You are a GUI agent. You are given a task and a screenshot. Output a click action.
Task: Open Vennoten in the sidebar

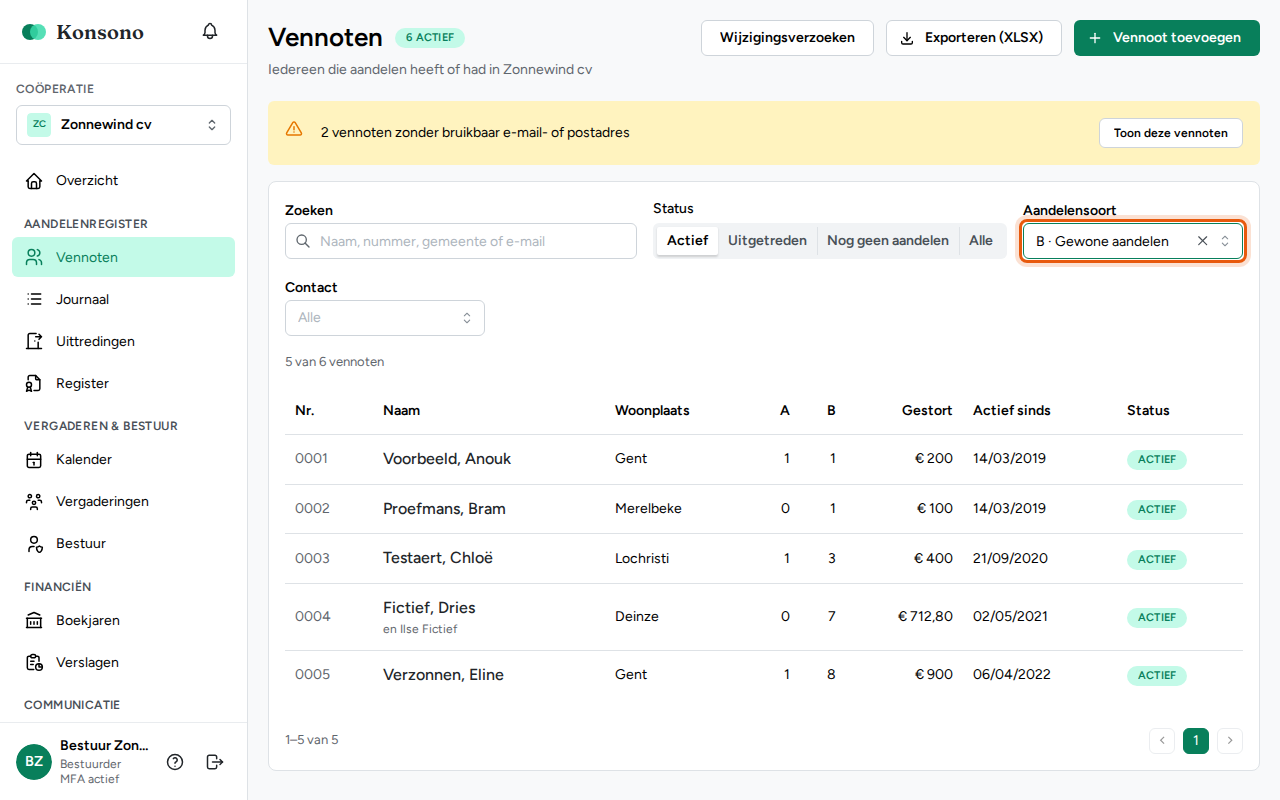point(123,257)
